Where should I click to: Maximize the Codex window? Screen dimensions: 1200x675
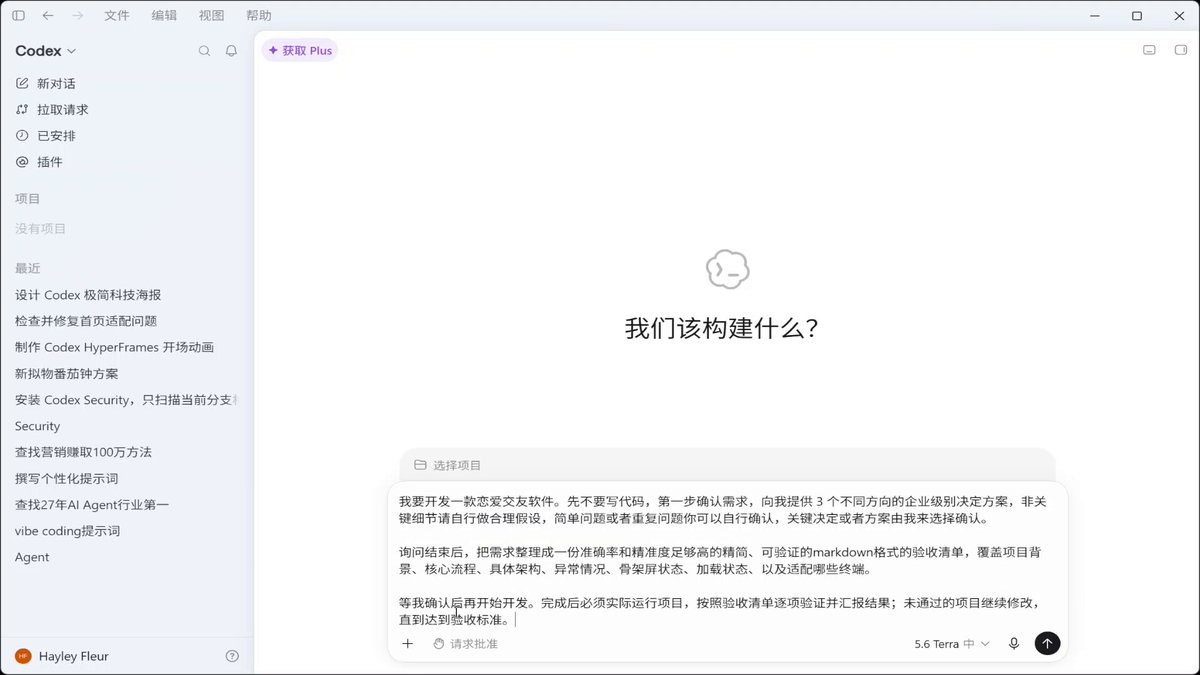[1137, 16]
